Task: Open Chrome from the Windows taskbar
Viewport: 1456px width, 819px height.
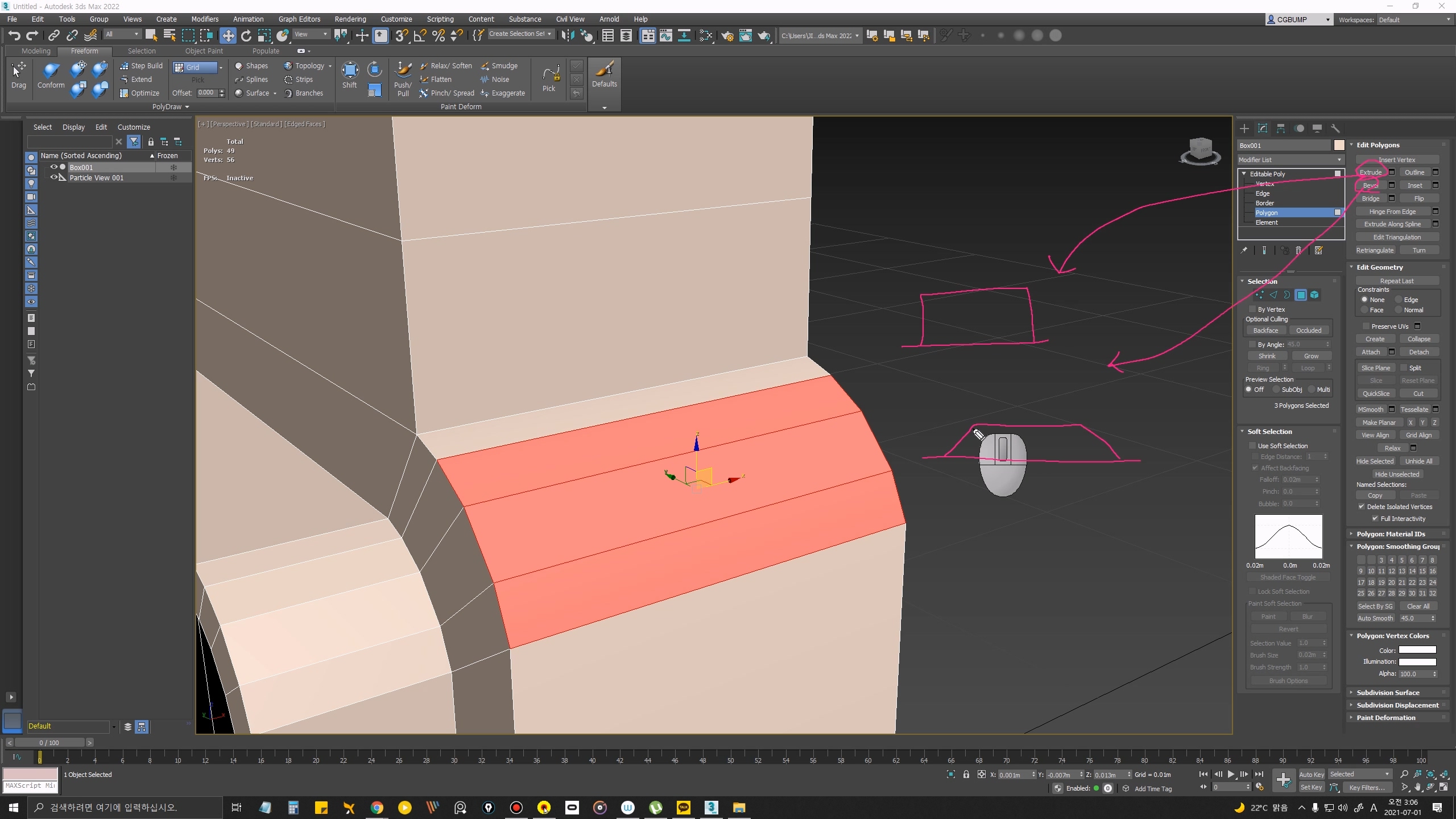Action: [x=377, y=808]
